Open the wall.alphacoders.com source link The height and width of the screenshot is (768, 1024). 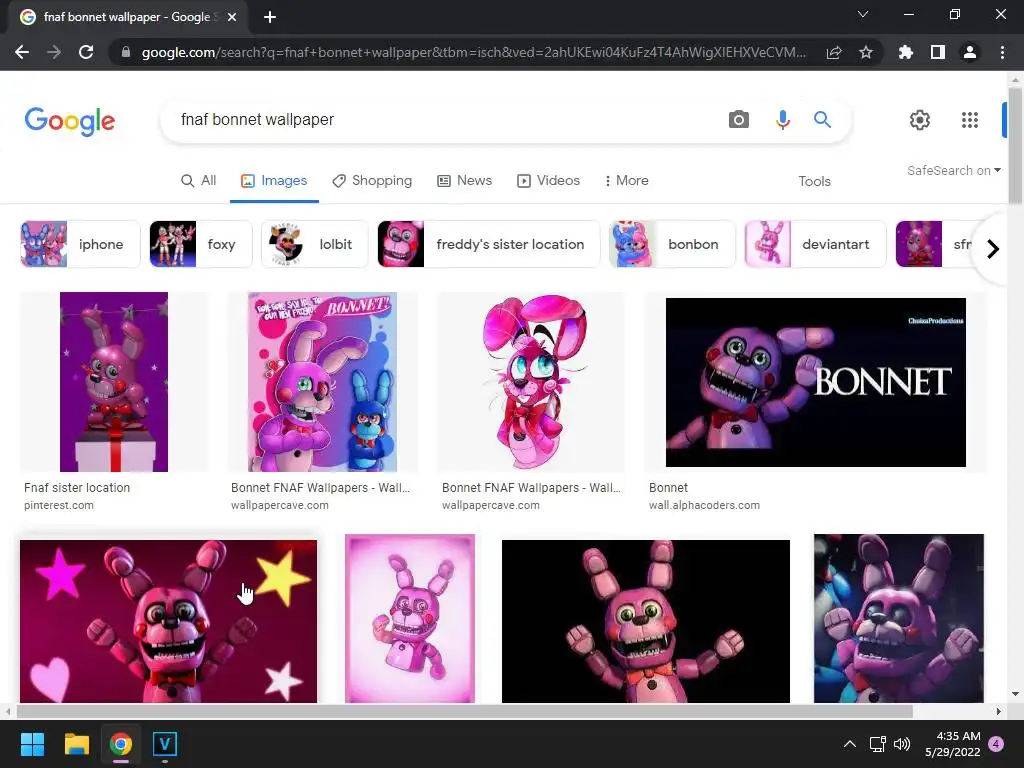[704, 505]
